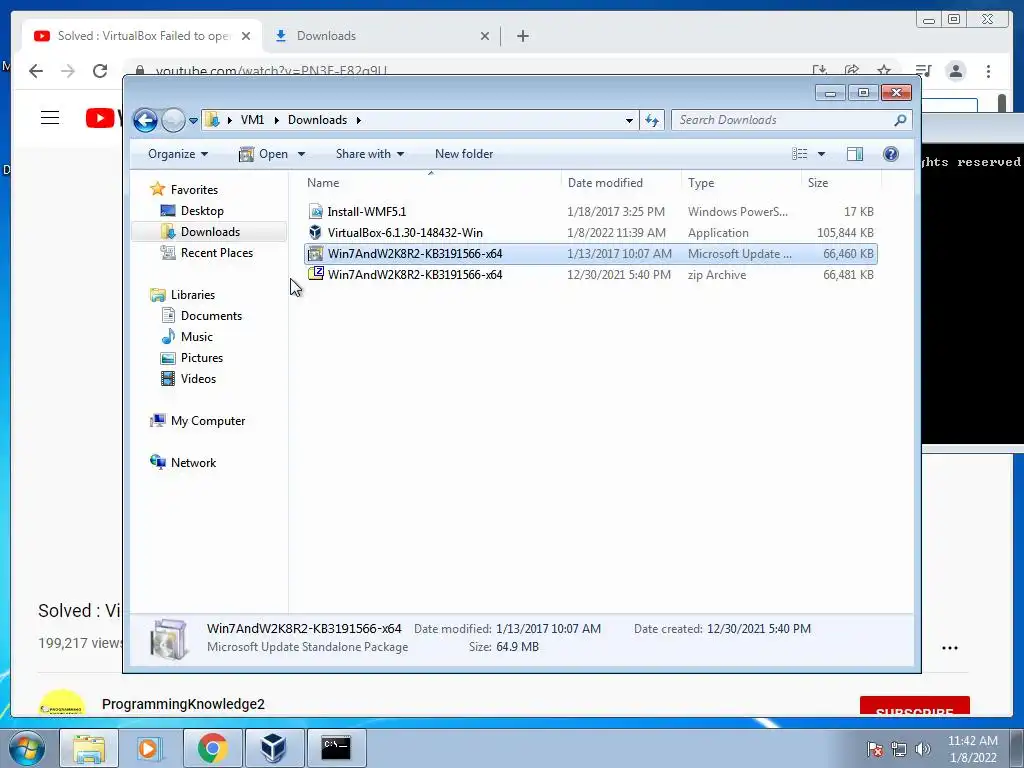Open the Organize menu
This screenshot has height=768, width=1024.
(178, 154)
